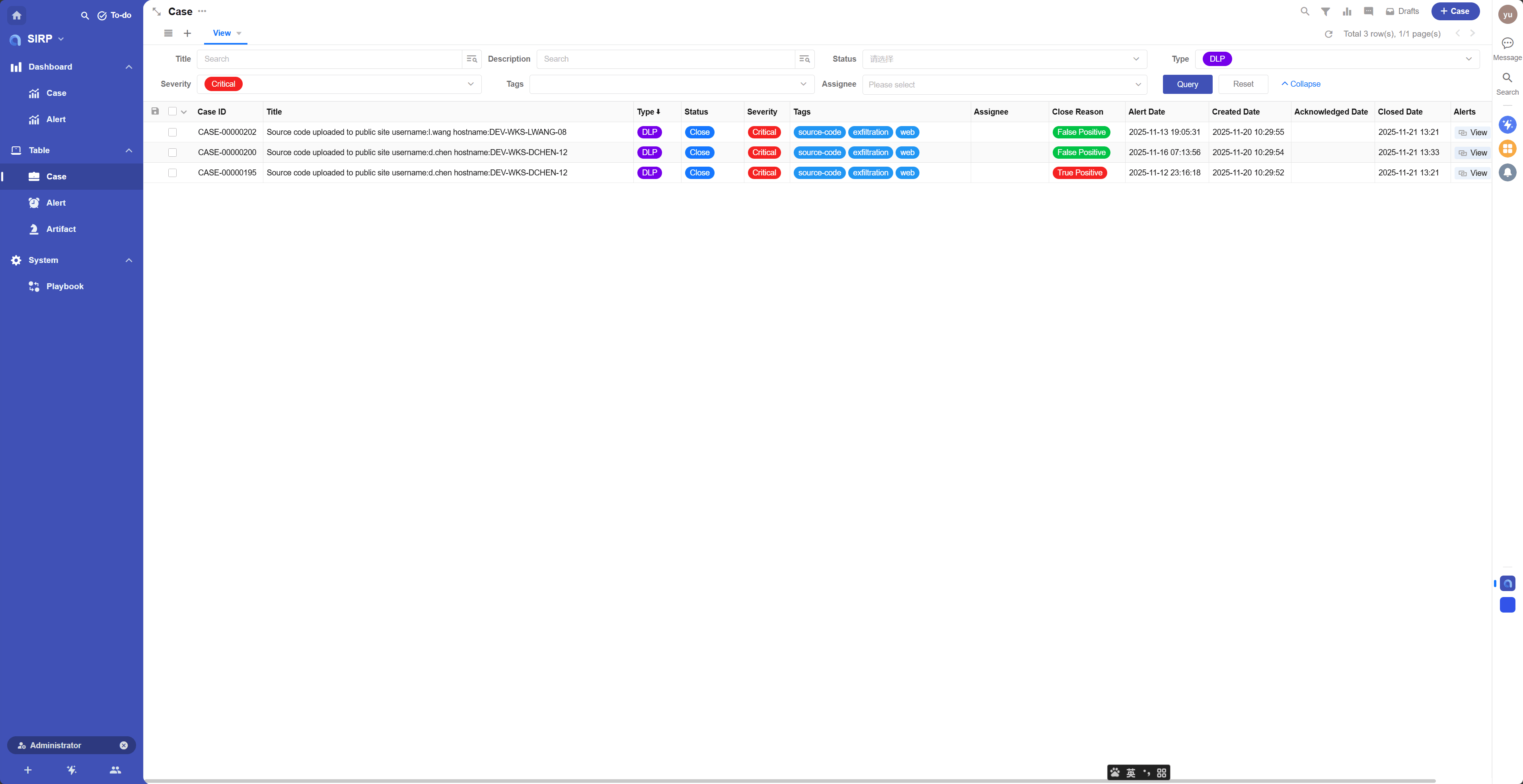The image size is (1523, 784).
Task: Check the box for CASE-00000202
Action: [173, 132]
